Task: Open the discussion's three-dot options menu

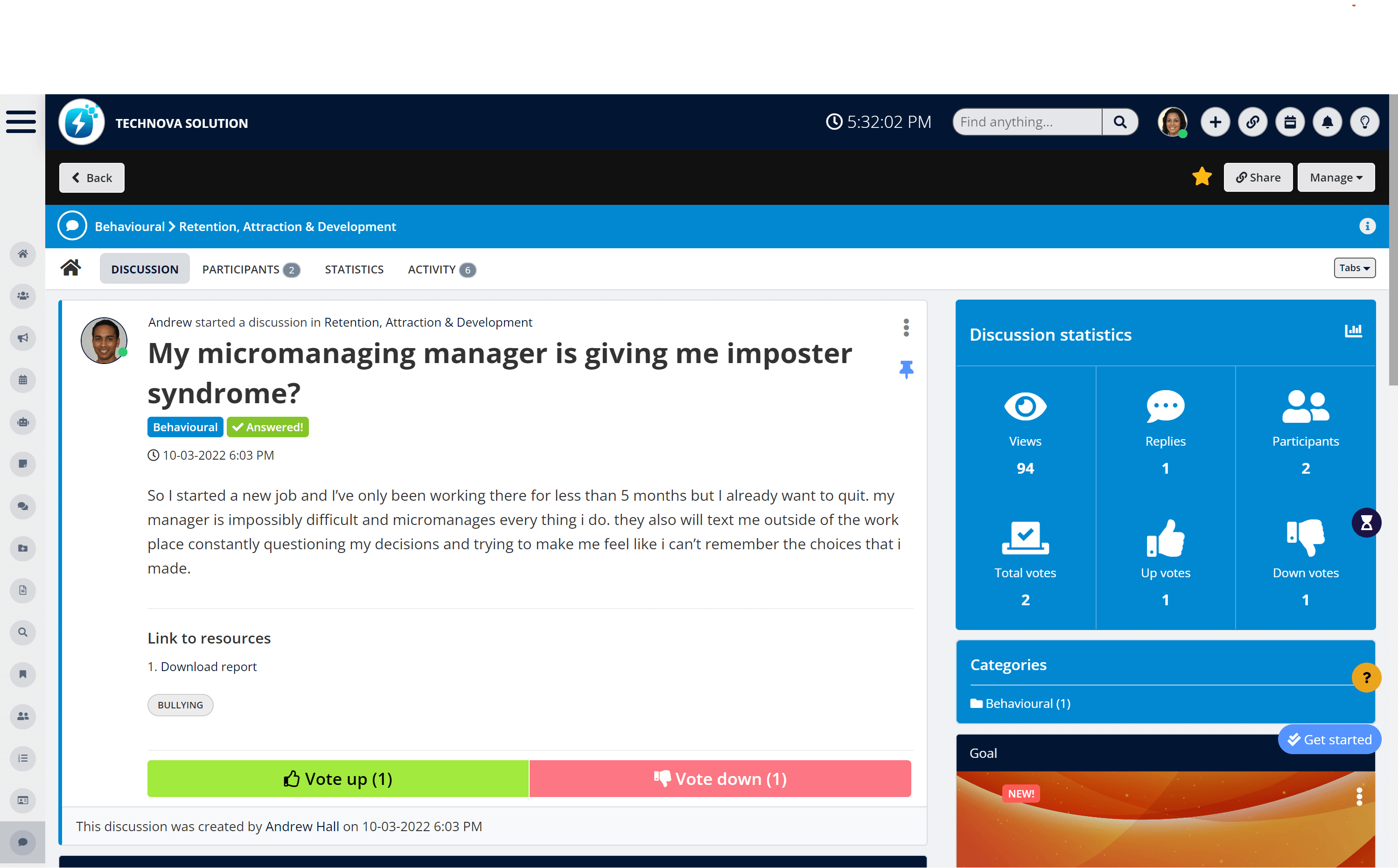Action: pyautogui.click(x=906, y=328)
